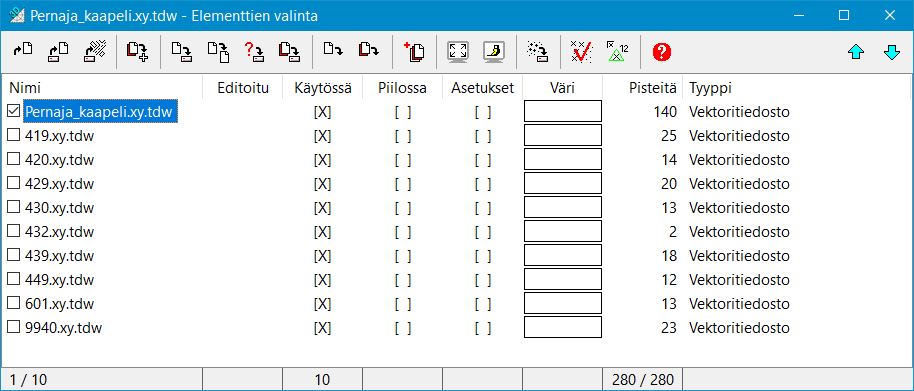
Task: Toggle Piilossa brackets for 420.xy.tdw
Action: coord(403,160)
